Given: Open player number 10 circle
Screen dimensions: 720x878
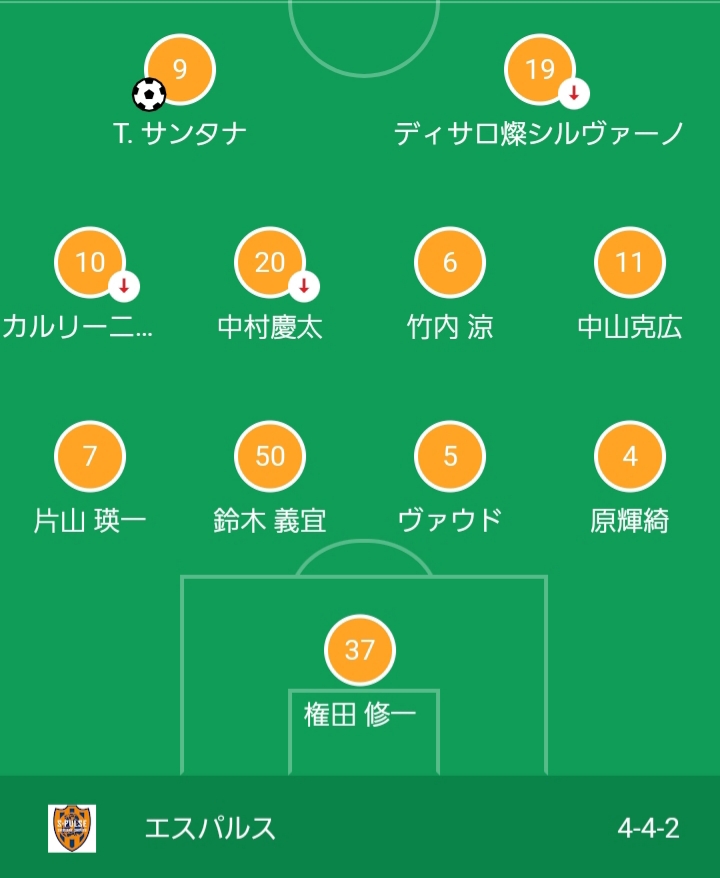Looking at the screenshot, I should point(90,262).
